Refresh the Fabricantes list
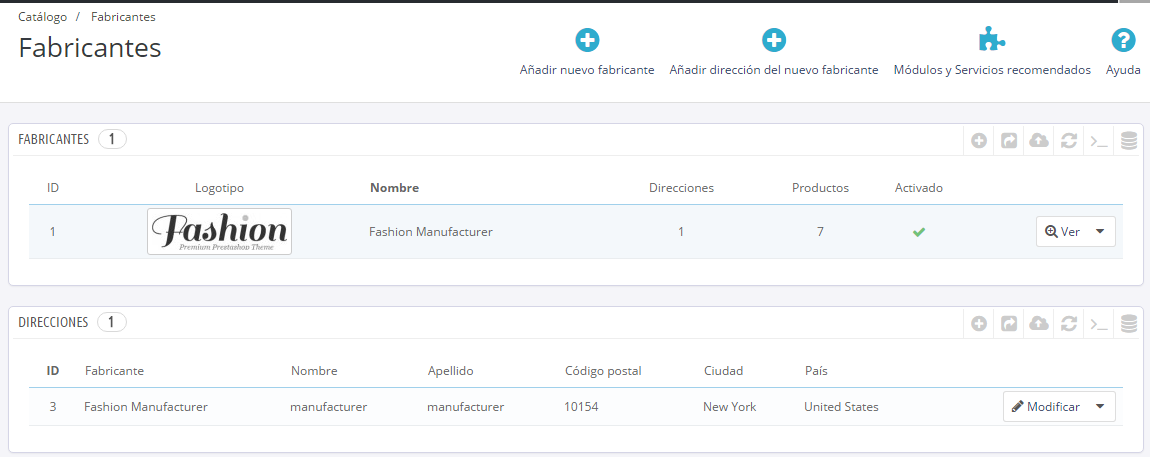This screenshot has width=1150, height=457. (x=1069, y=141)
